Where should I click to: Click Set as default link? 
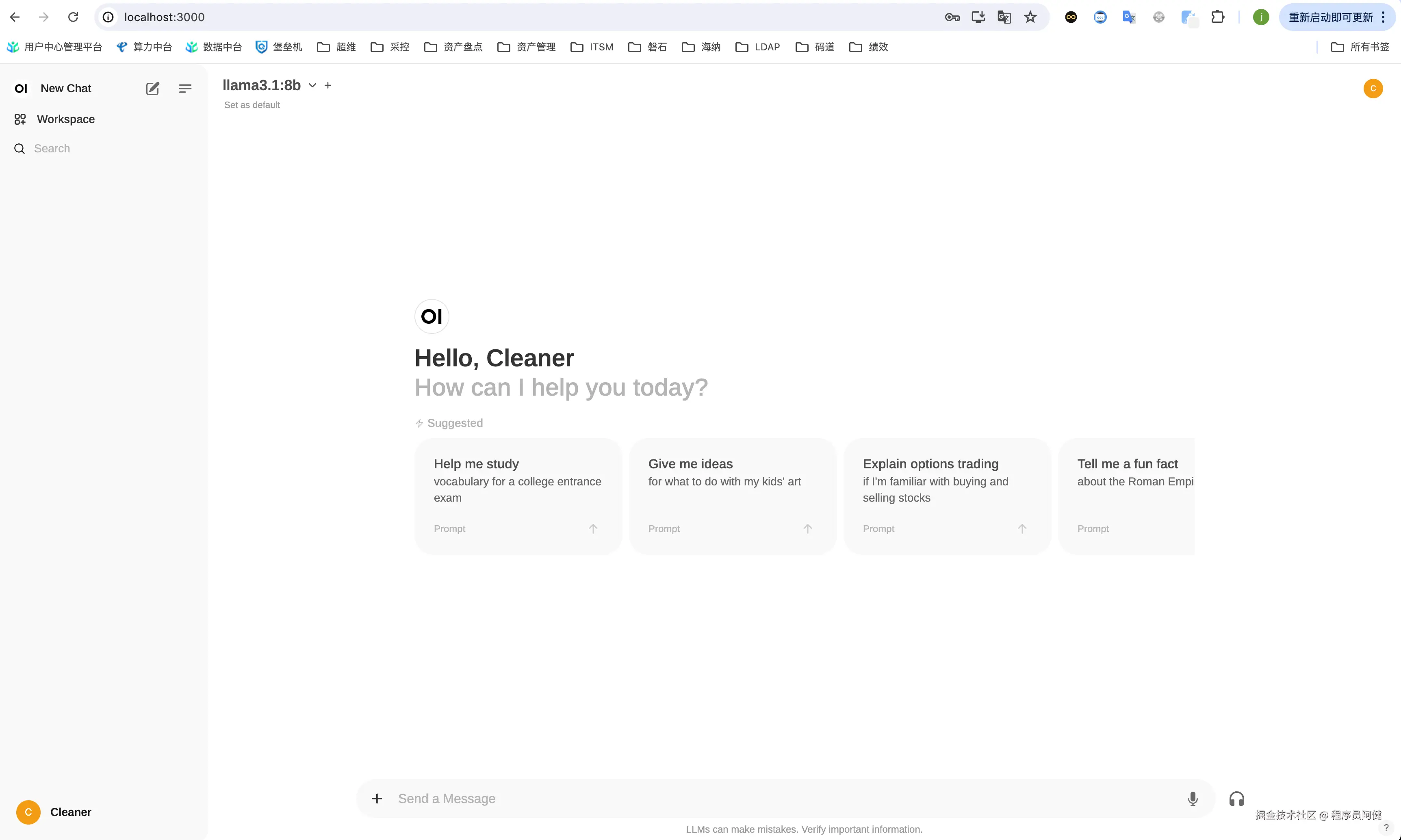[252, 105]
